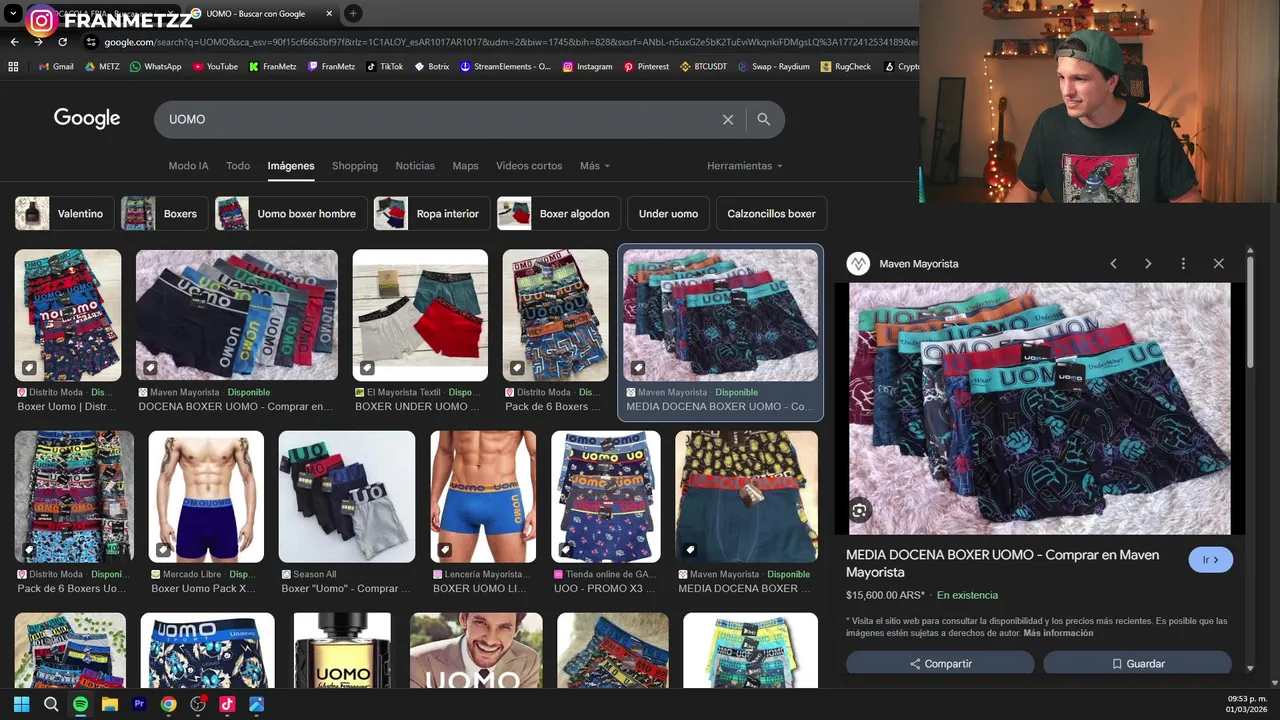The height and width of the screenshot is (720, 1280).
Task: Open the TikTok bookmark
Action: [384, 67]
